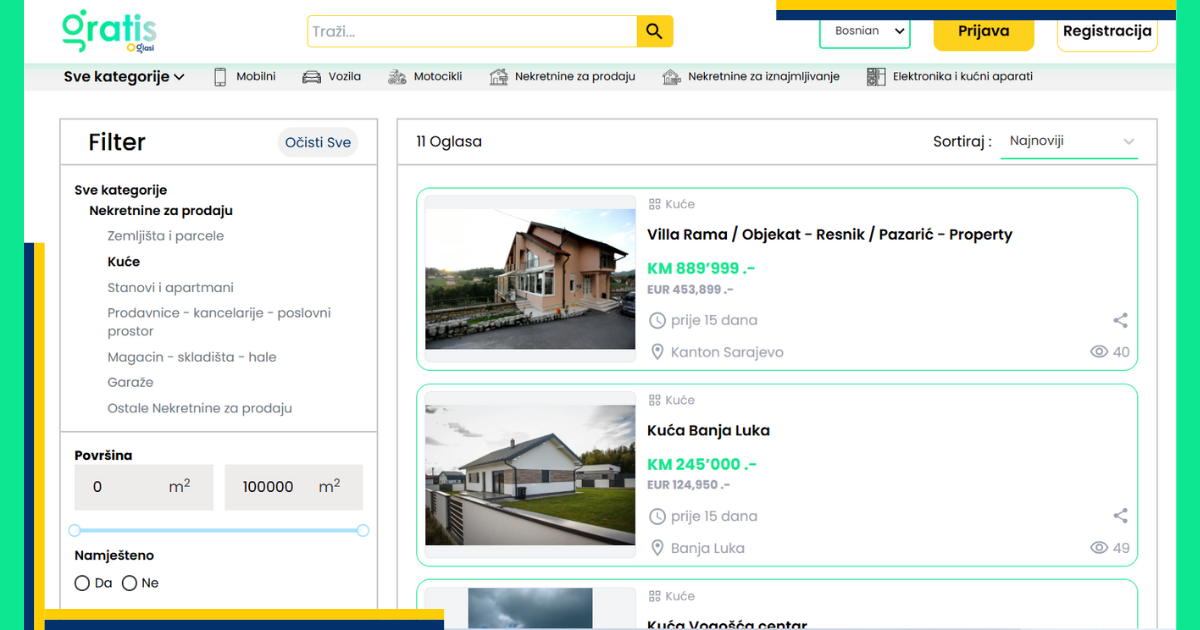
Task: Open Motocikli category
Action: point(438,76)
